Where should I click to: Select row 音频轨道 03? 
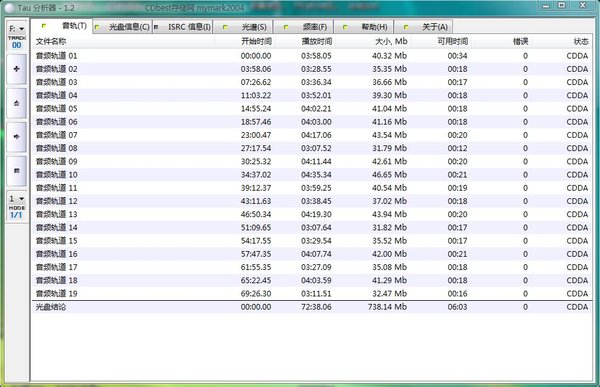pyautogui.click(x=312, y=82)
